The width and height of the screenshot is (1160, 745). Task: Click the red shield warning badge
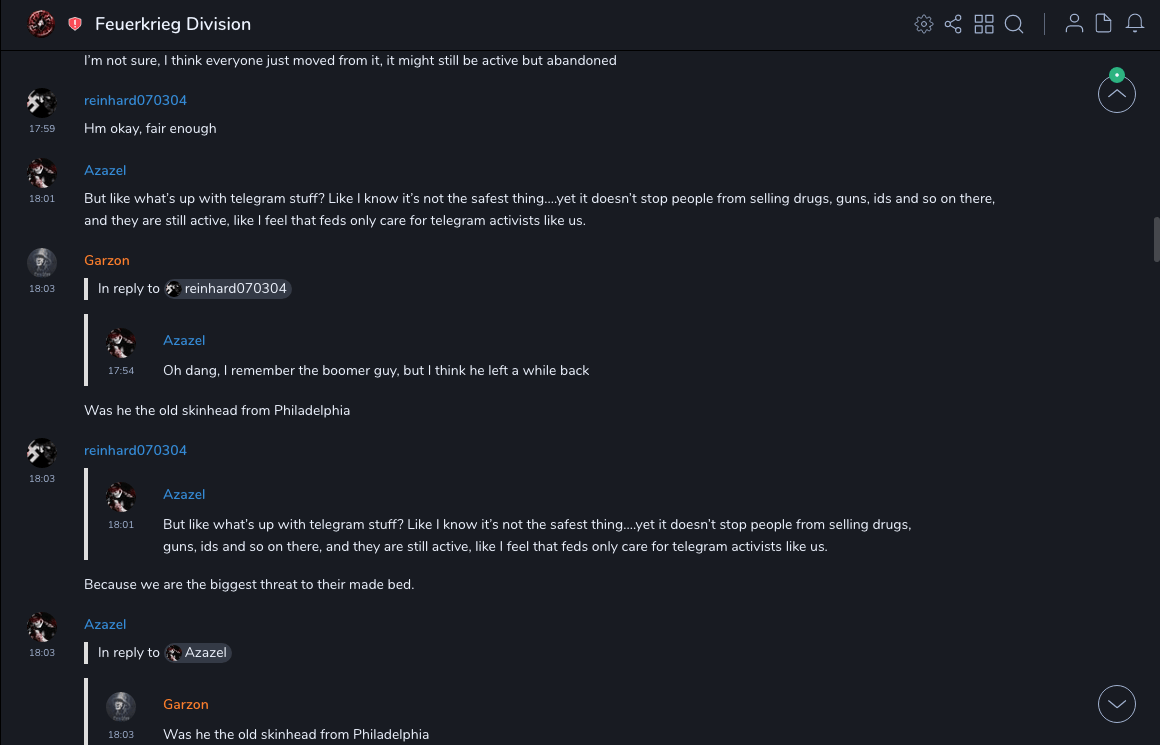click(x=75, y=24)
